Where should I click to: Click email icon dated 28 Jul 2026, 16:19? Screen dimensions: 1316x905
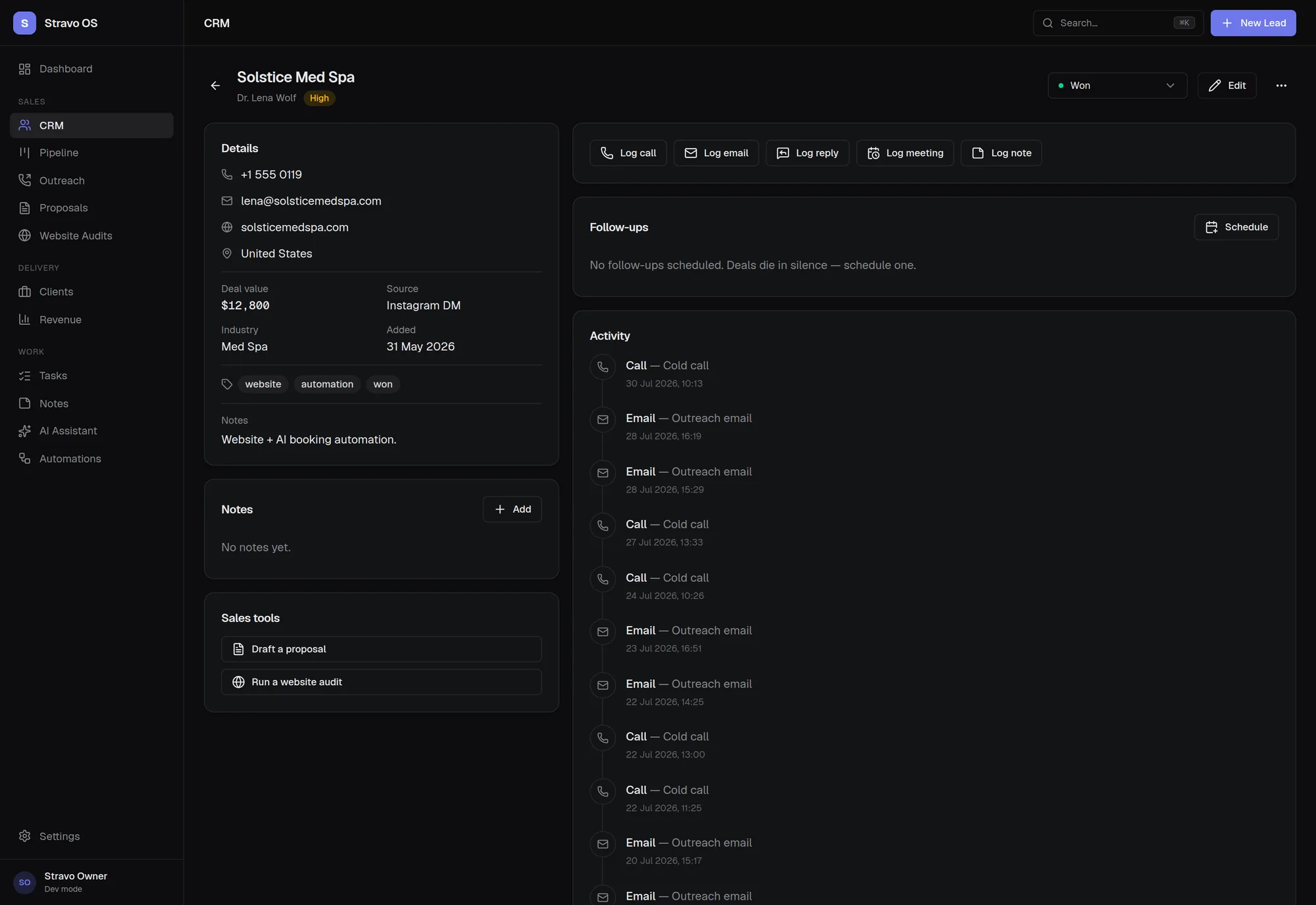click(603, 420)
